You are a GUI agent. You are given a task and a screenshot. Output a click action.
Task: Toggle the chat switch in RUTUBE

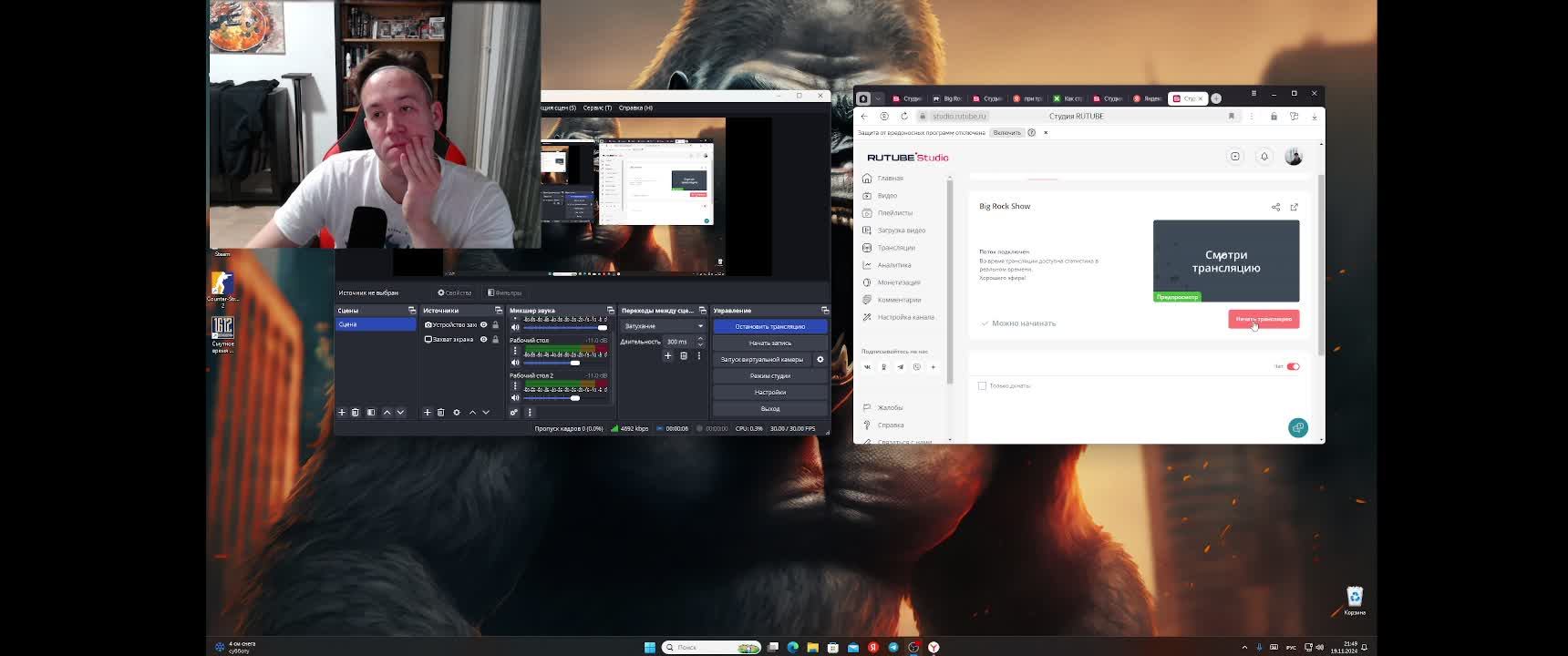click(x=1293, y=366)
